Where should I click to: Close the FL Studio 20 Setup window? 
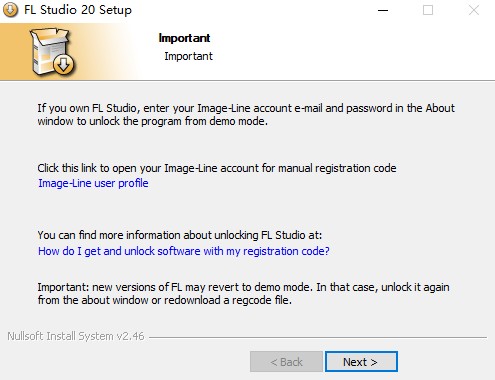(474, 10)
